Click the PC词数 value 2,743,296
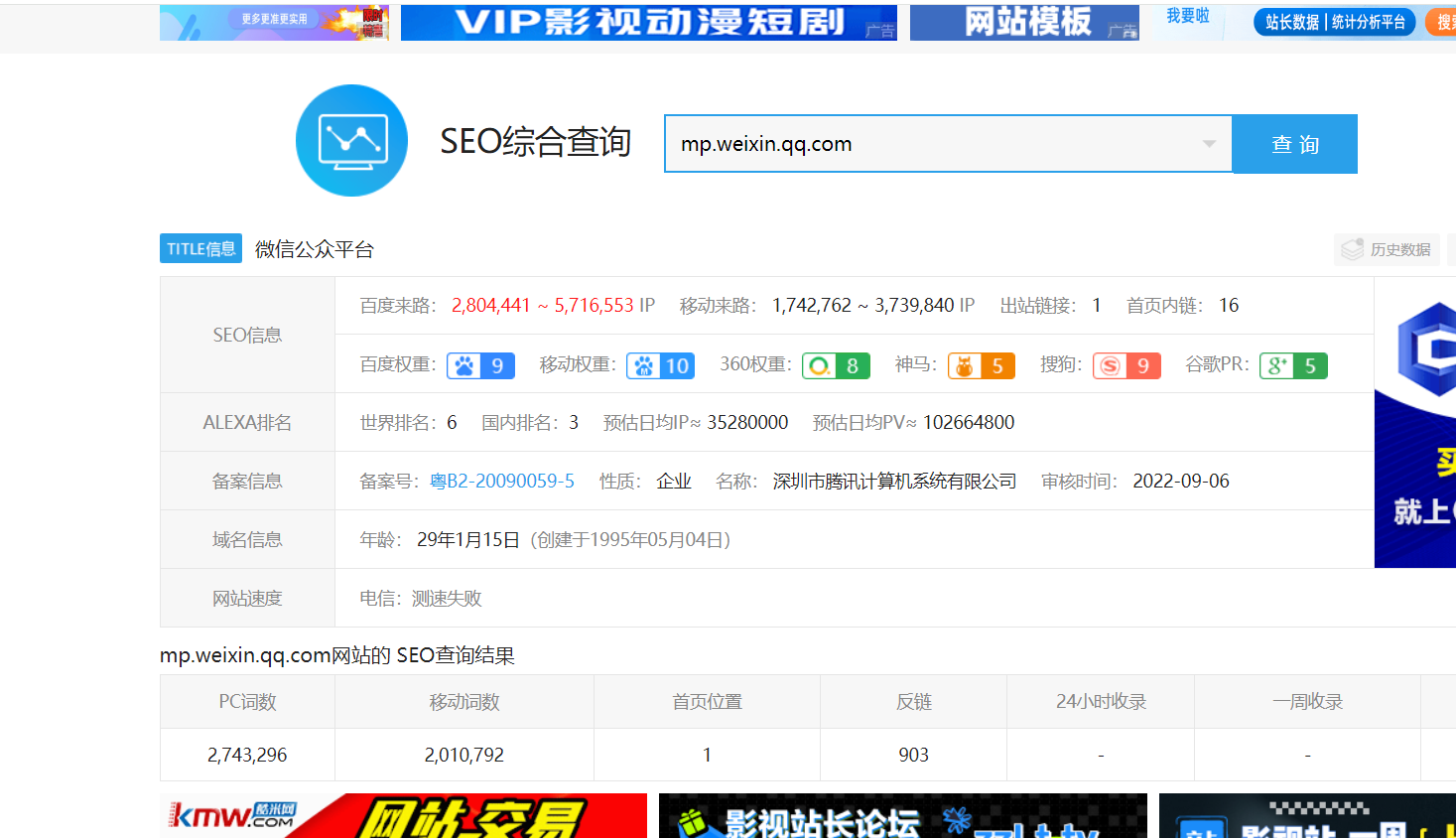The height and width of the screenshot is (838, 1456). click(x=247, y=756)
